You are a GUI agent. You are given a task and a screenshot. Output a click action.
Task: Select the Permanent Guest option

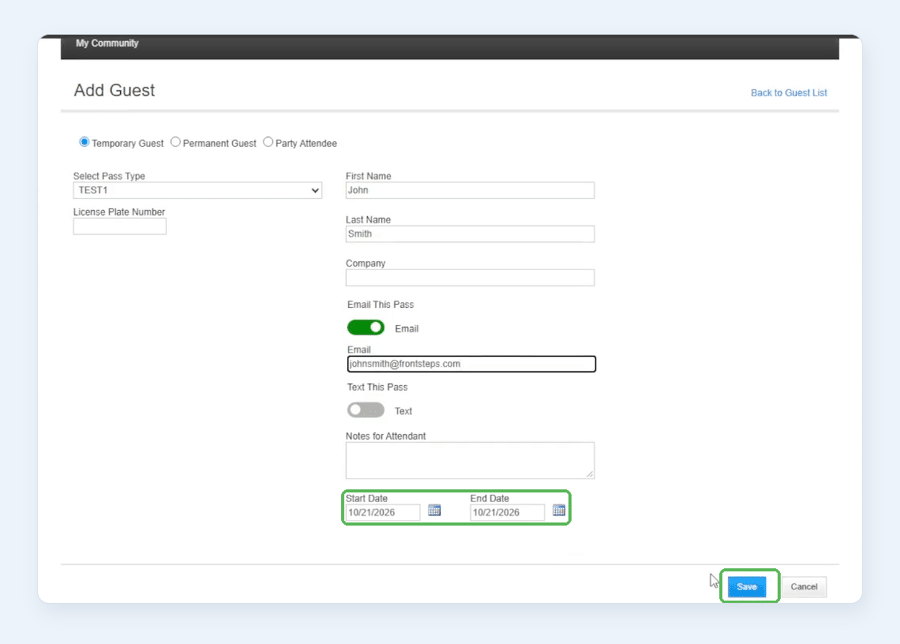tap(176, 142)
